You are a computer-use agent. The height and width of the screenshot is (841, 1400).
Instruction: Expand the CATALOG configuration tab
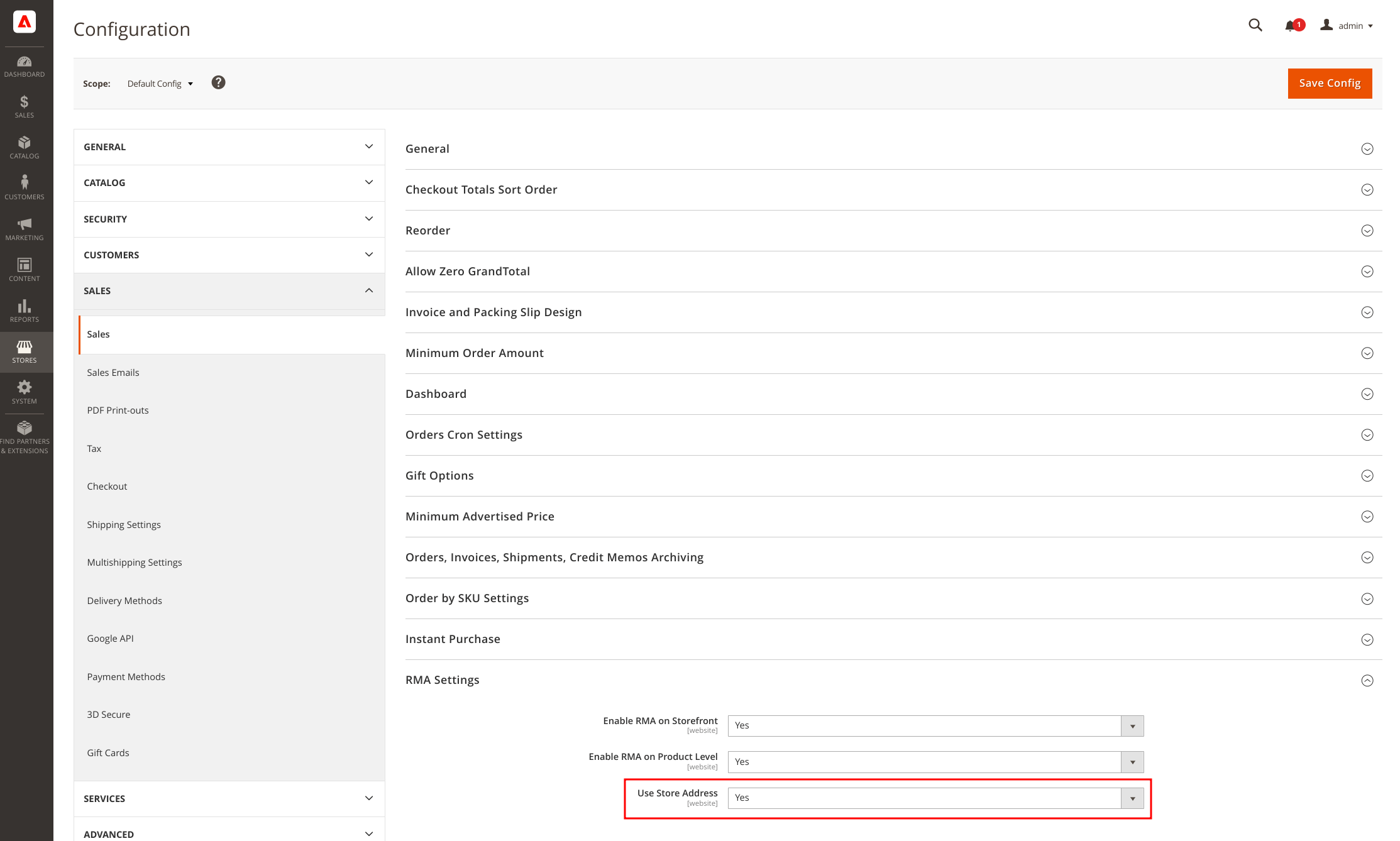coord(229,183)
